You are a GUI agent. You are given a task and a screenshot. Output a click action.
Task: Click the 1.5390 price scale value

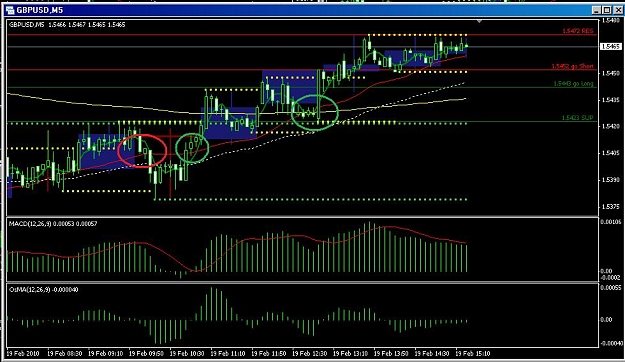(x=611, y=180)
